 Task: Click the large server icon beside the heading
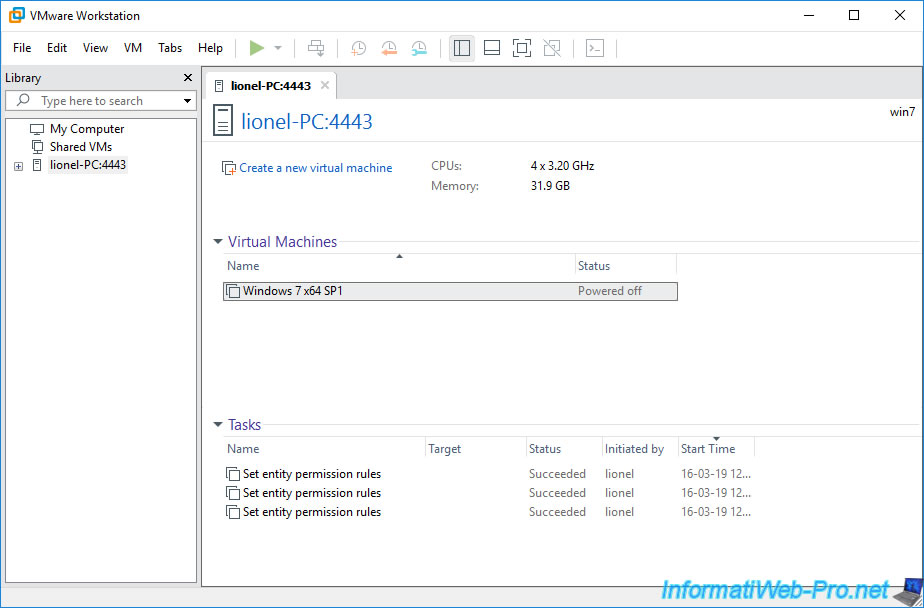(x=223, y=120)
